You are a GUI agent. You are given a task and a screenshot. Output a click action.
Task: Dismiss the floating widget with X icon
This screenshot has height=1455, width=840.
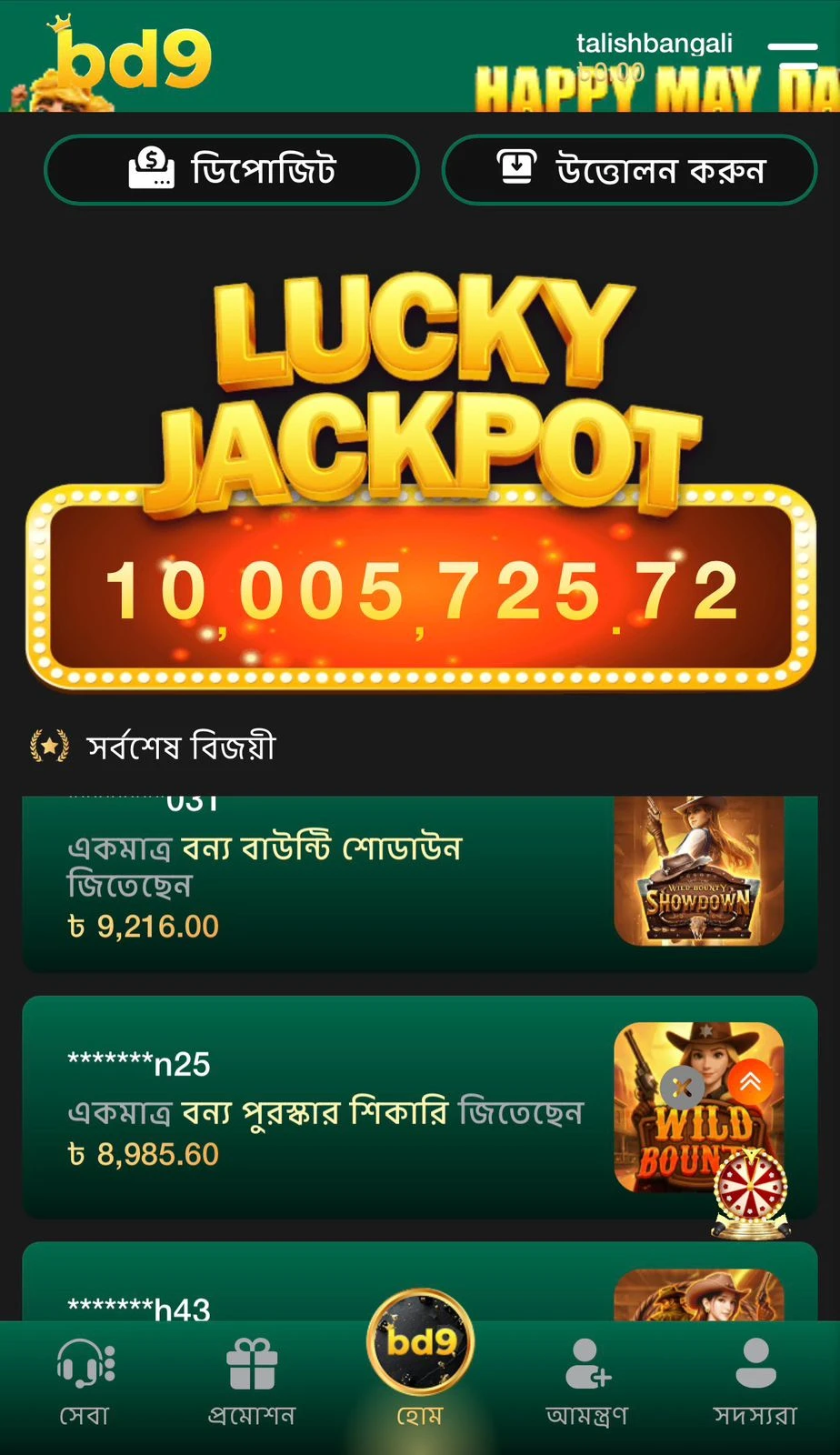coord(683,1087)
